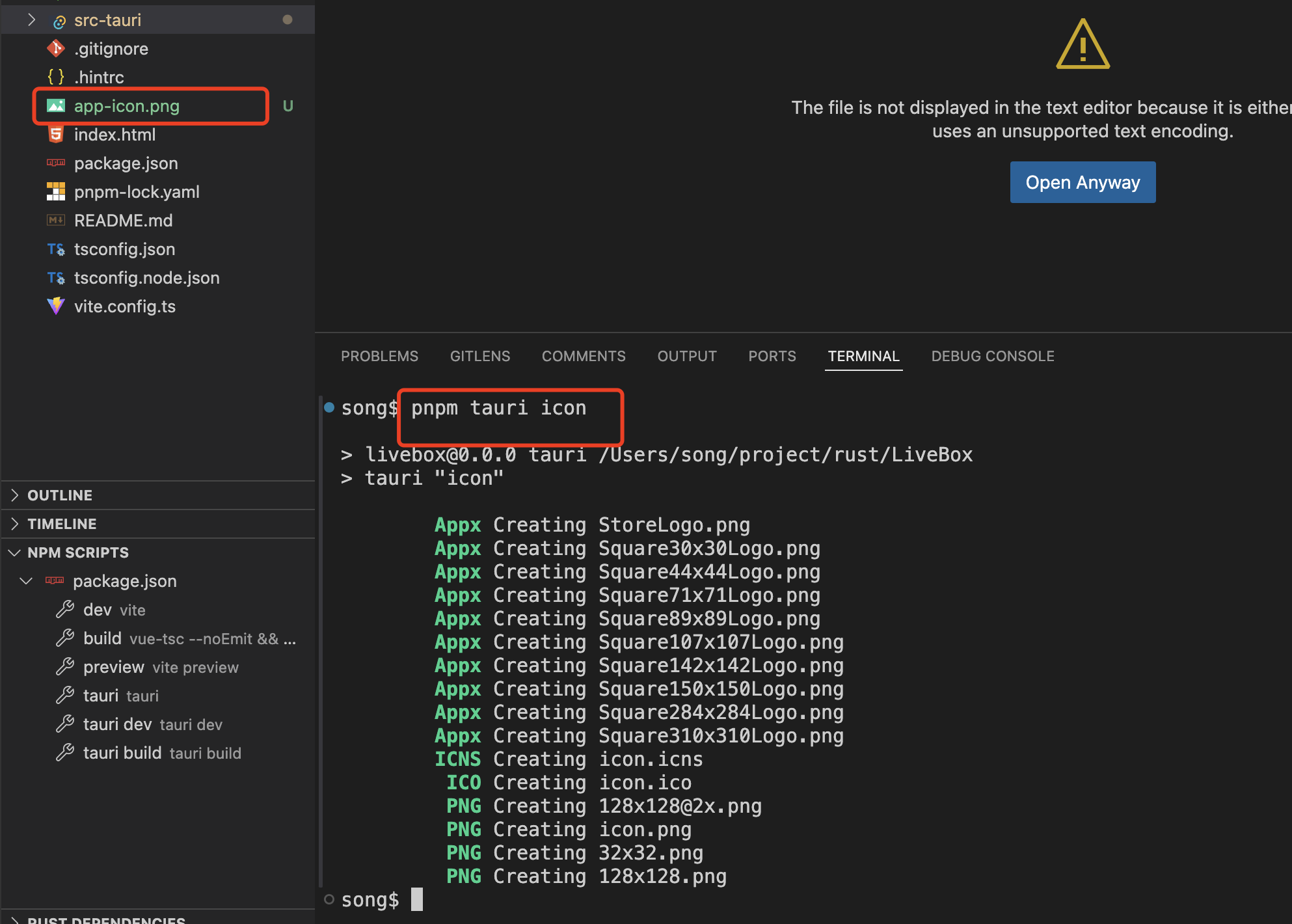Image resolution: width=1292 pixels, height=924 pixels.
Task: Click the yellow warning triangle icon
Action: [x=1083, y=46]
